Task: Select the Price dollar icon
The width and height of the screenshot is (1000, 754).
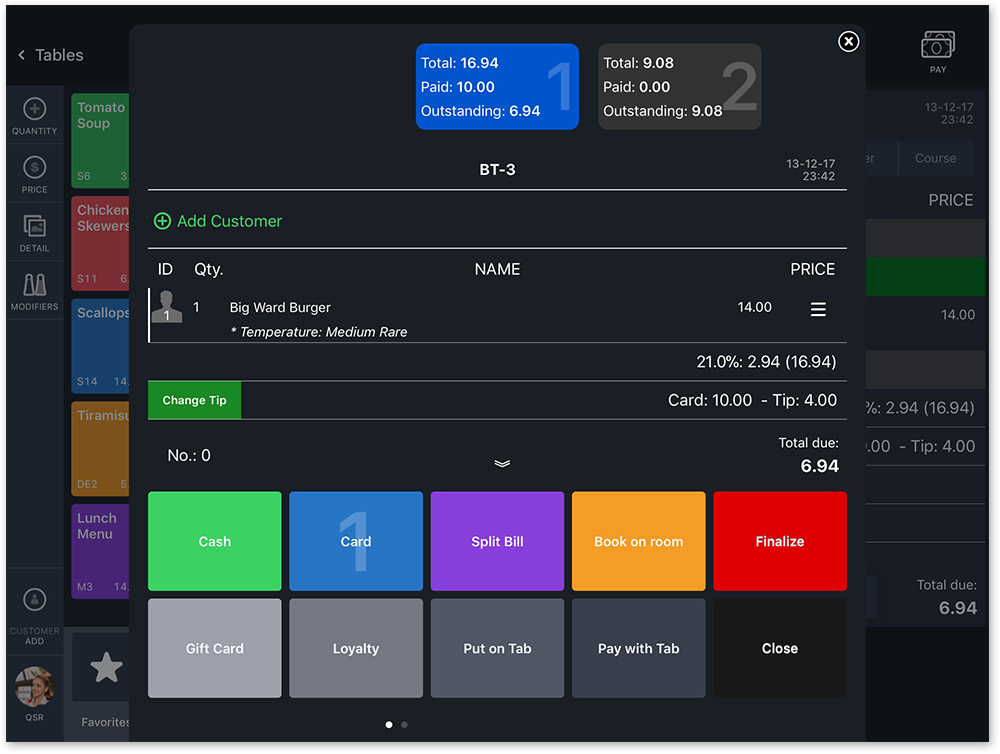Action: [34, 167]
